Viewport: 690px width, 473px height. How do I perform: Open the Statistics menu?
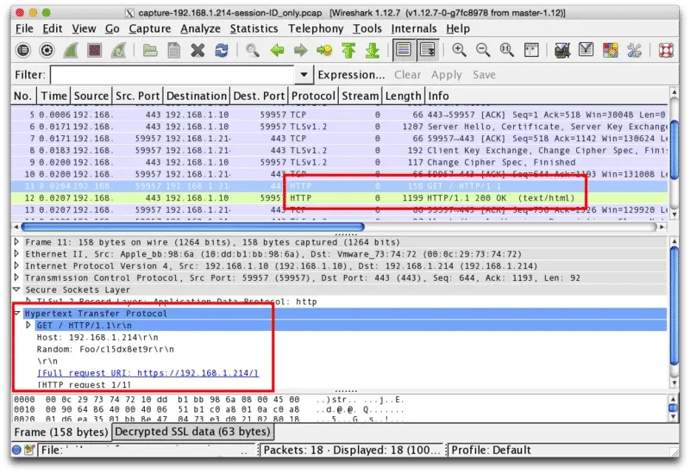tap(253, 29)
